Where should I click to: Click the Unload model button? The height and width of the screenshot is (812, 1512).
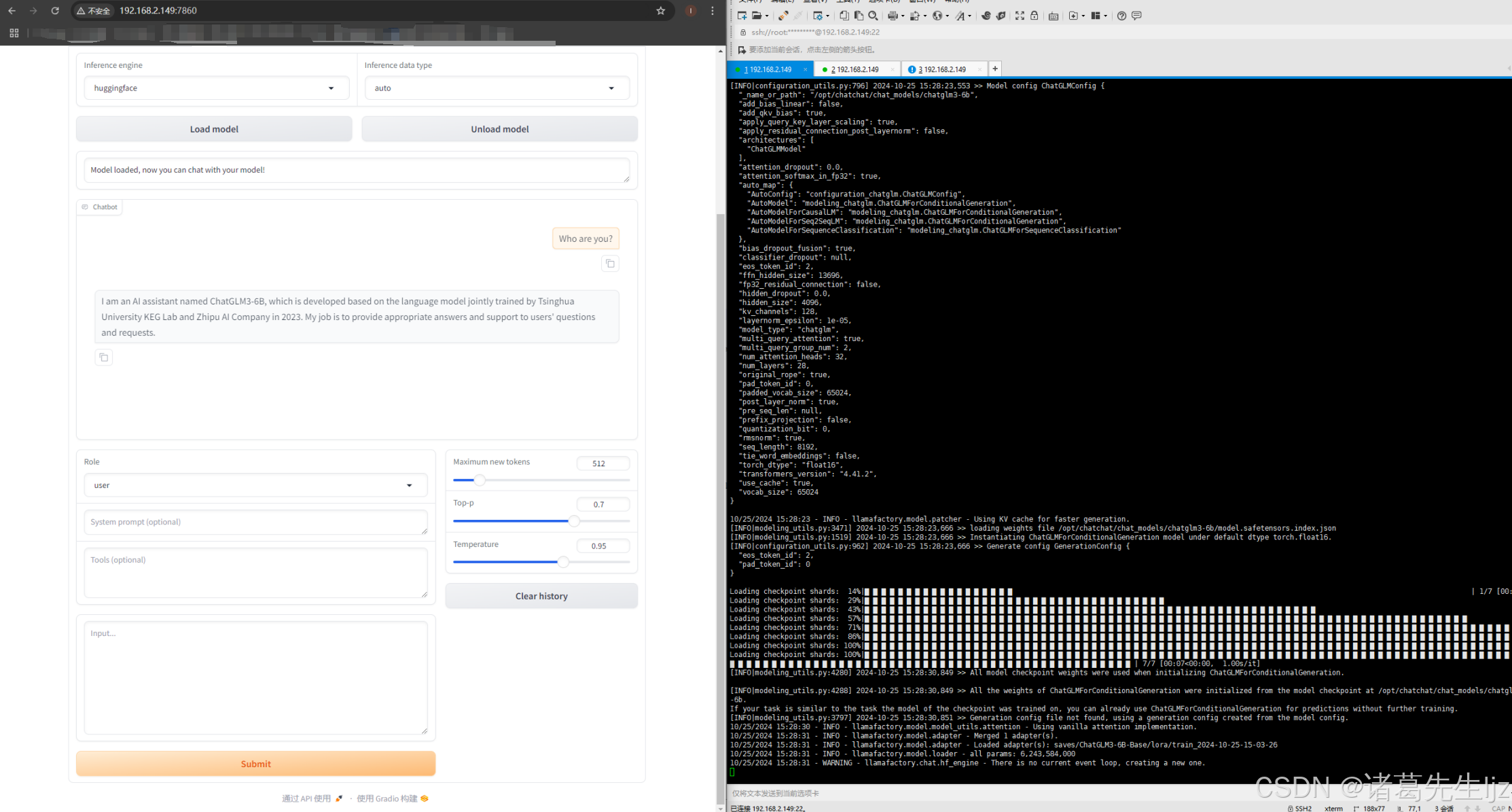coord(499,129)
